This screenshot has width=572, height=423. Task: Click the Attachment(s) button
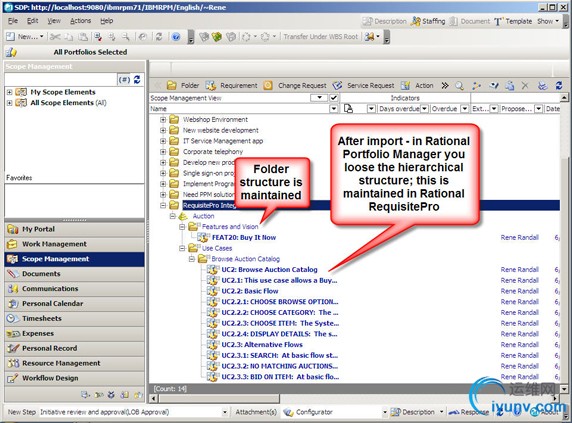(x=256, y=412)
